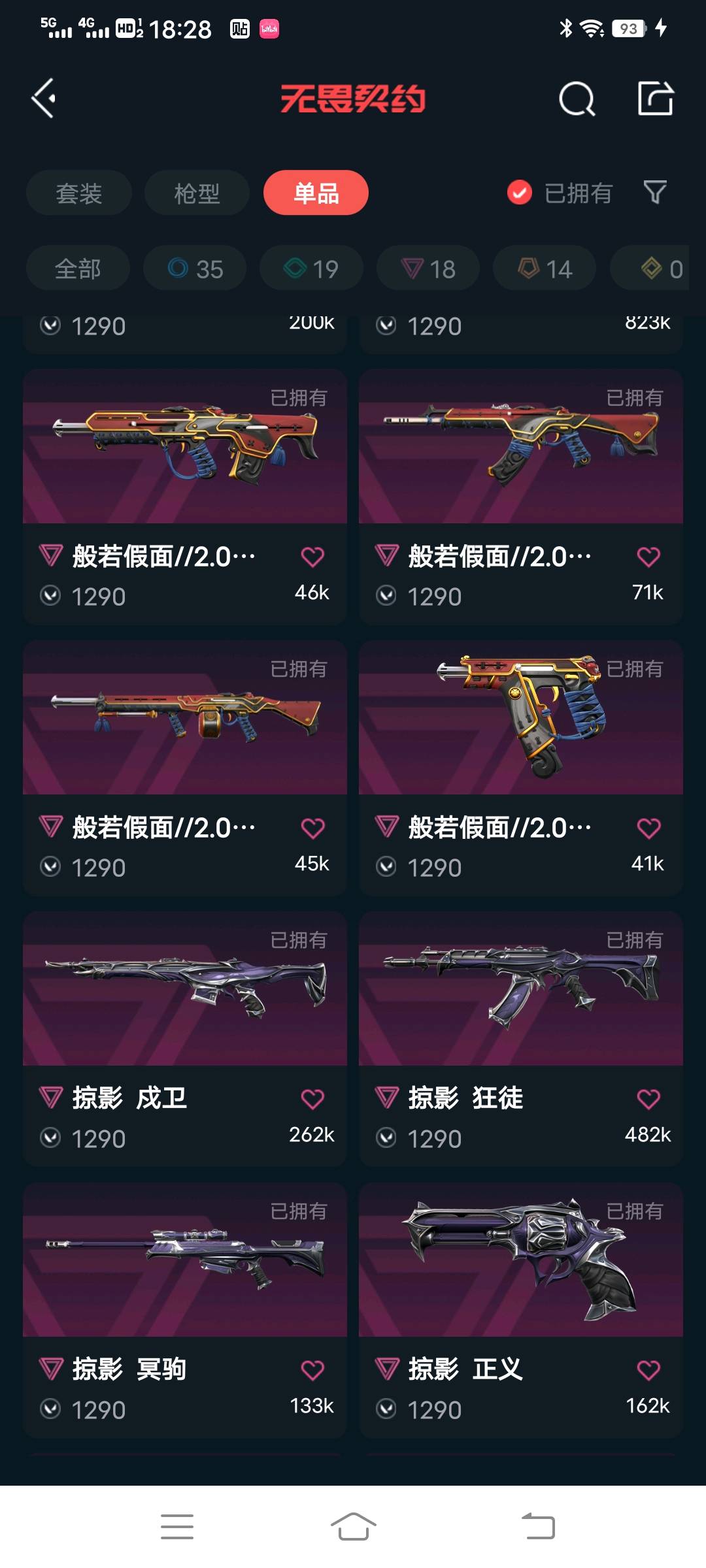Open 掠影 正义 revolver thumbnail
This screenshot has width=706, height=1568.
tap(521, 1260)
